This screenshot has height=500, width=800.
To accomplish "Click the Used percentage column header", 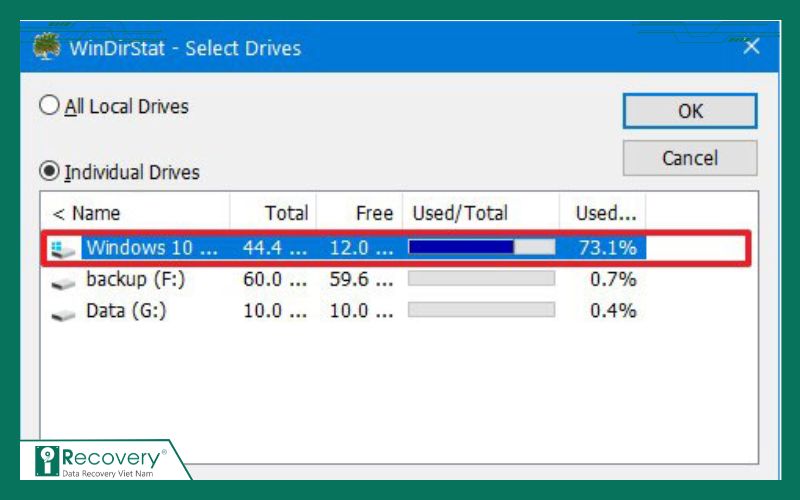I will 604,213.
